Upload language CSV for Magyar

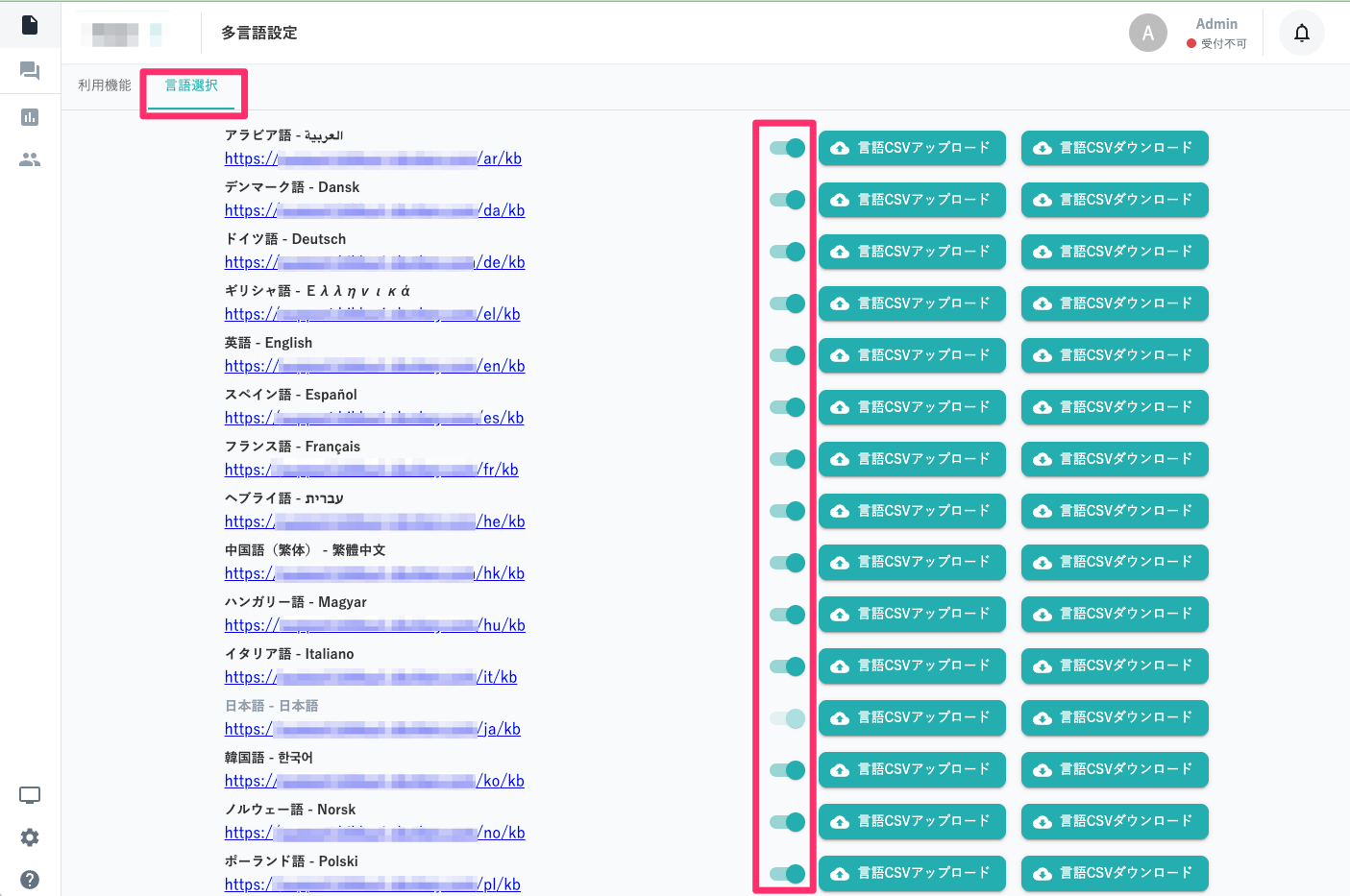(x=912, y=615)
